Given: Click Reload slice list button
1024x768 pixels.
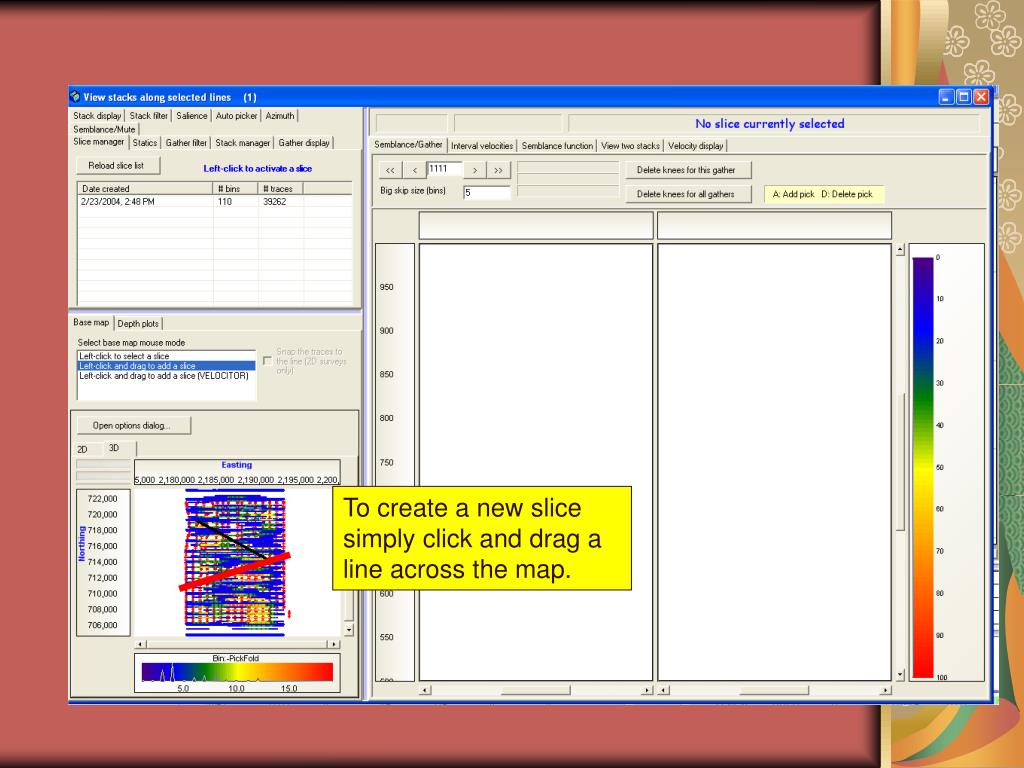Looking at the screenshot, I should pos(118,166).
